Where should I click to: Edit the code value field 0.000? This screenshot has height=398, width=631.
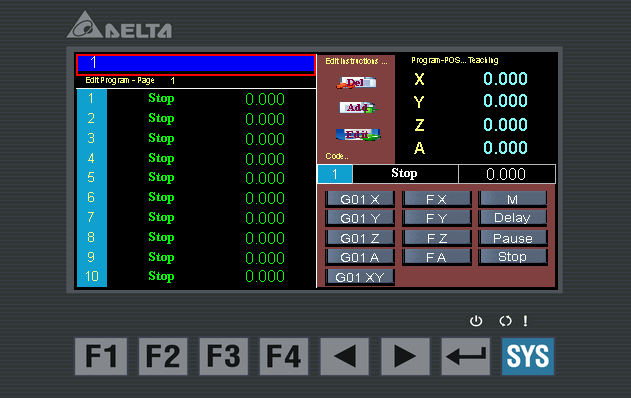coord(507,174)
